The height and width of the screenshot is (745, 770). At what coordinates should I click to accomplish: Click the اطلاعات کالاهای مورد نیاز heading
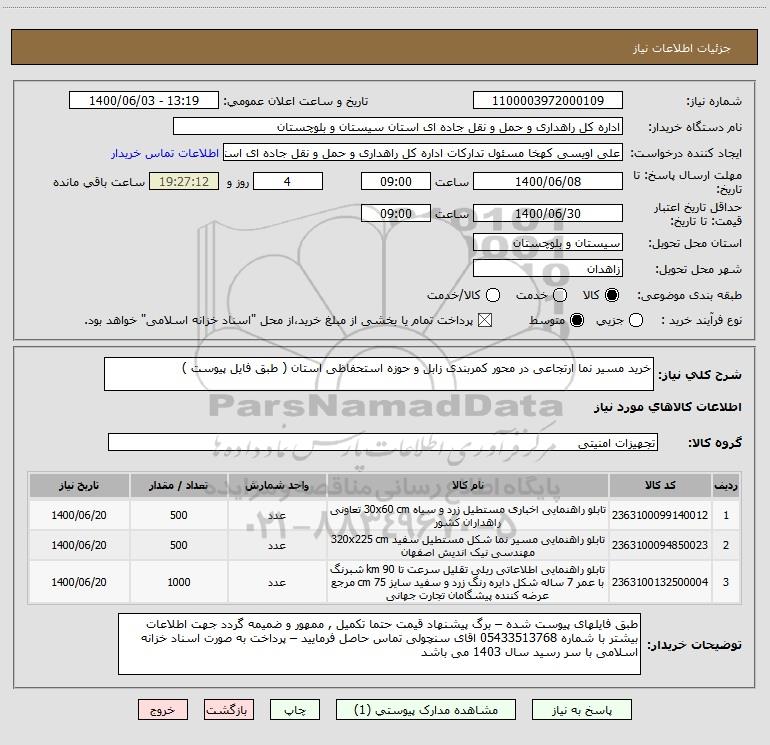point(668,407)
